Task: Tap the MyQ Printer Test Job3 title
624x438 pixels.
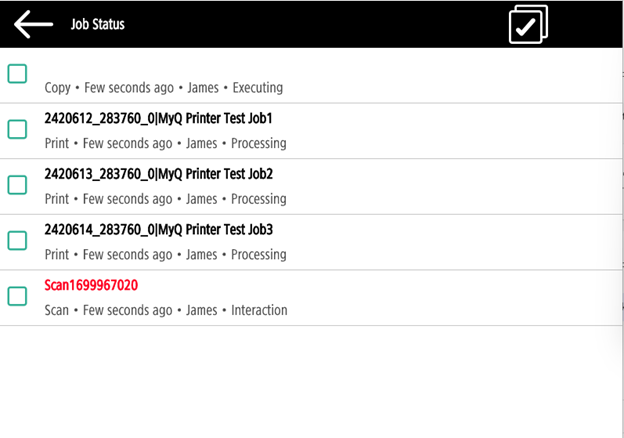Action: click(158, 230)
